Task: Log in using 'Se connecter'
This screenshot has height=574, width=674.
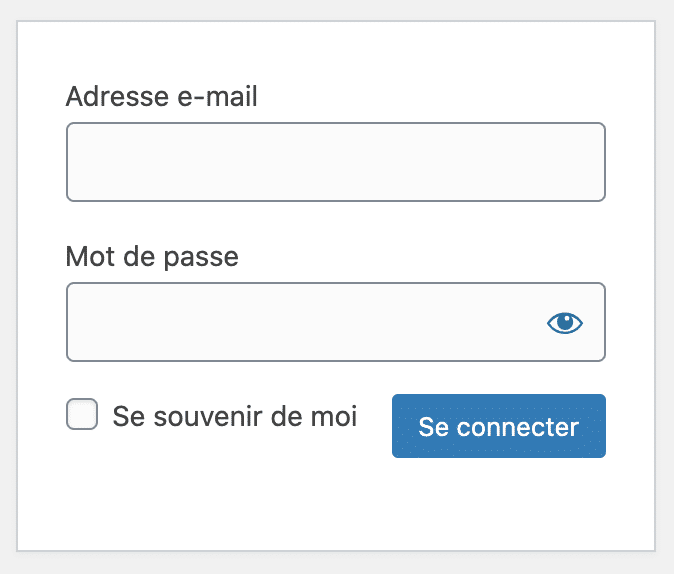Action: point(499,426)
